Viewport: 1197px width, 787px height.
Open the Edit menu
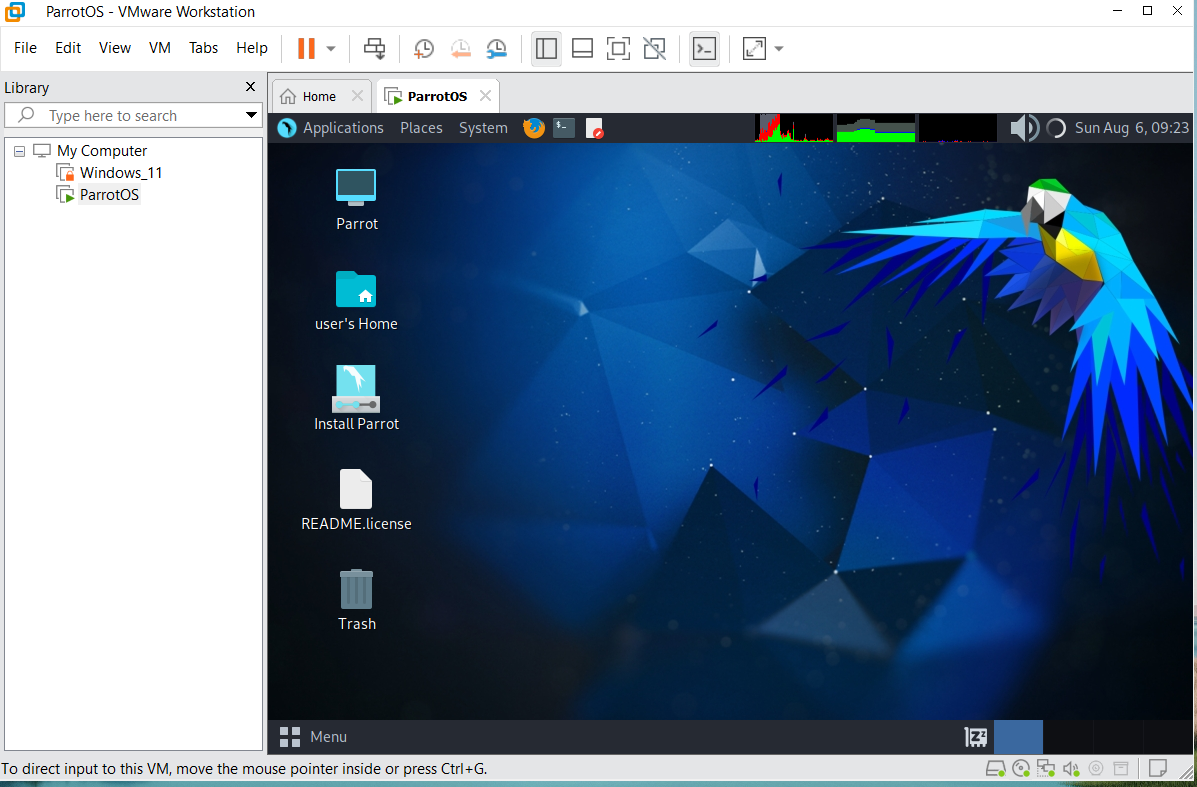[x=68, y=47]
